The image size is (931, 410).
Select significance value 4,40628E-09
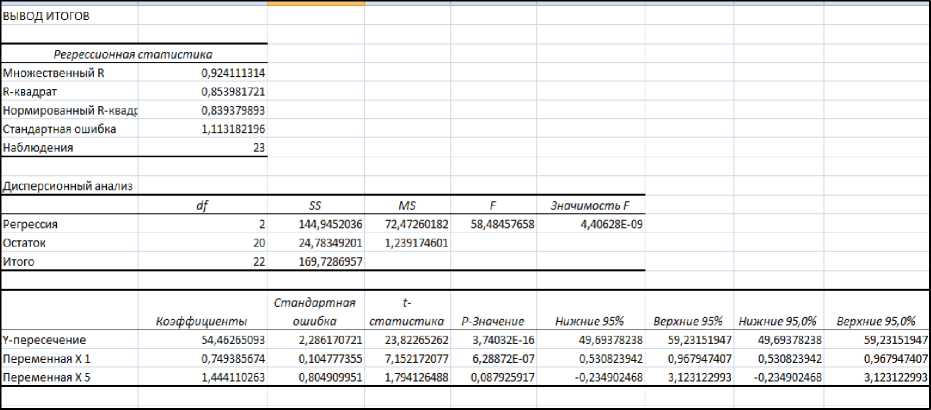[612, 224]
